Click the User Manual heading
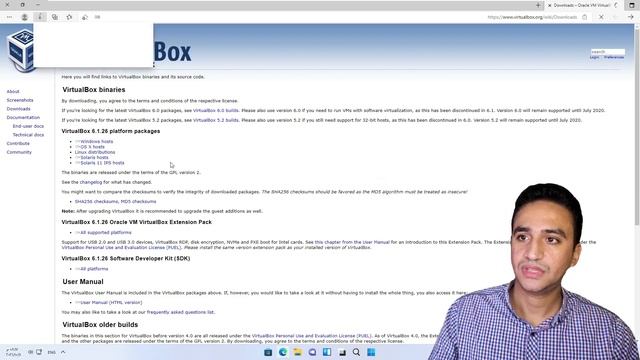 click(x=83, y=282)
